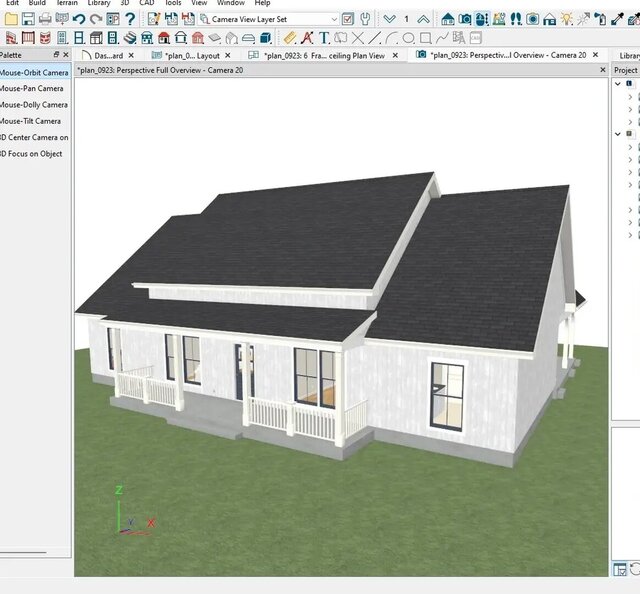The width and height of the screenshot is (640, 594).
Task: Close the camera view pane with its X
Action: 602,70
